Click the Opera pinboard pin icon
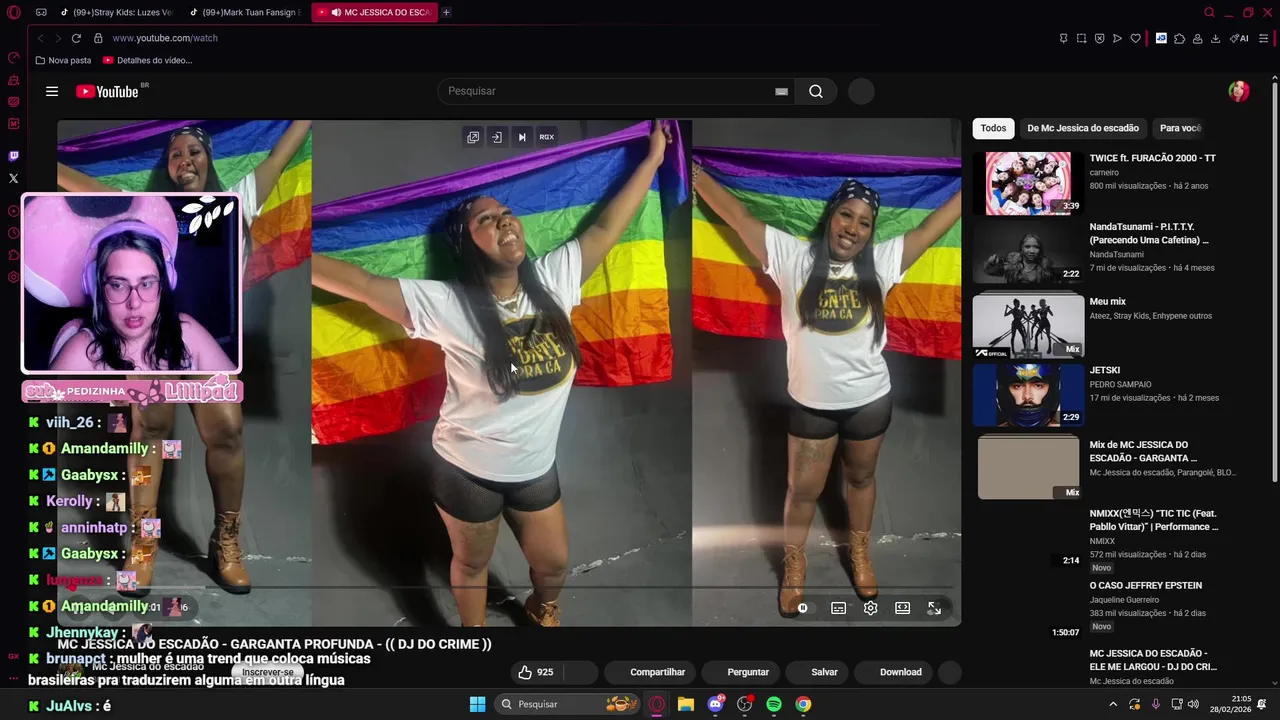Viewport: 1280px width, 720px height. tap(1063, 38)
